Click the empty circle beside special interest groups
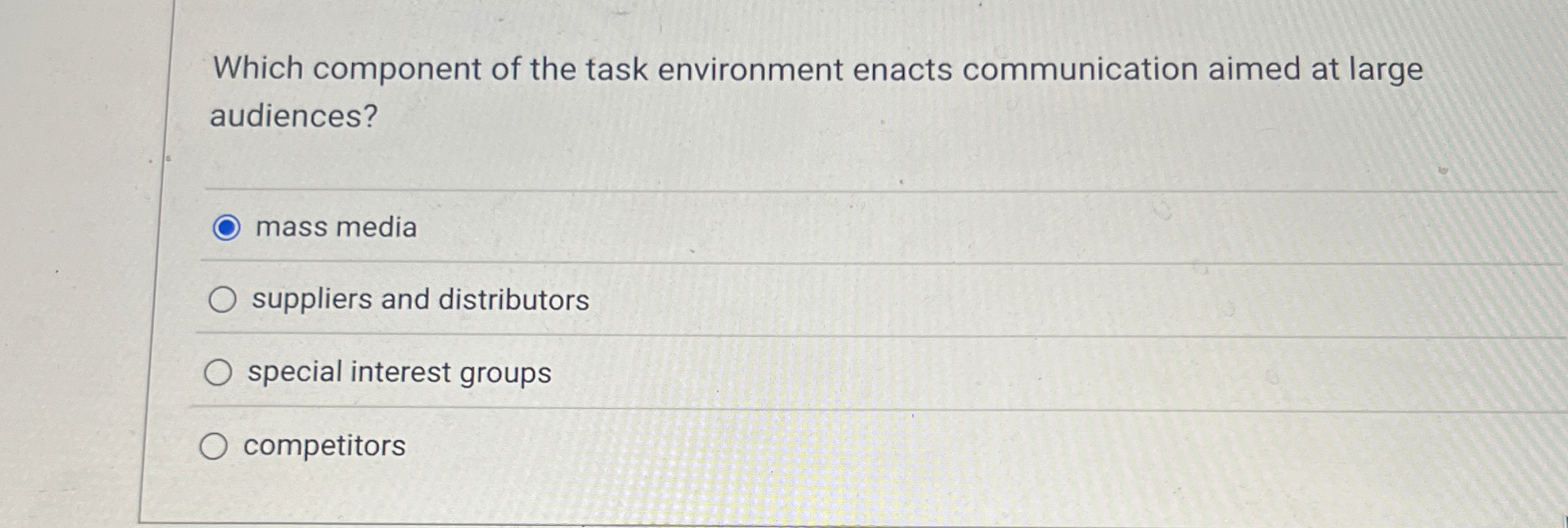Viewport: 1568px width, 528px height. coord(219,371)
